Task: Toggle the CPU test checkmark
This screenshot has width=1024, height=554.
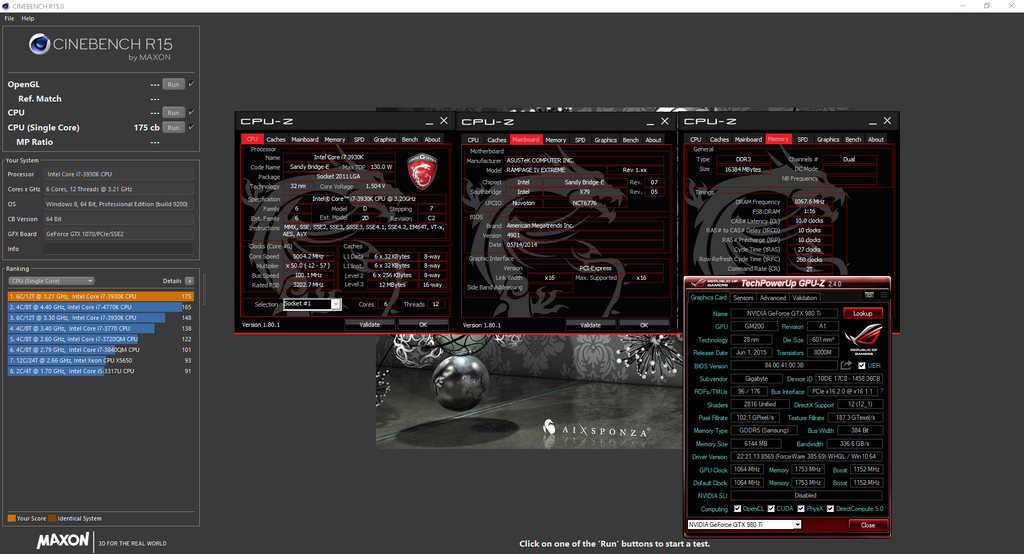Action: (191, 112)
